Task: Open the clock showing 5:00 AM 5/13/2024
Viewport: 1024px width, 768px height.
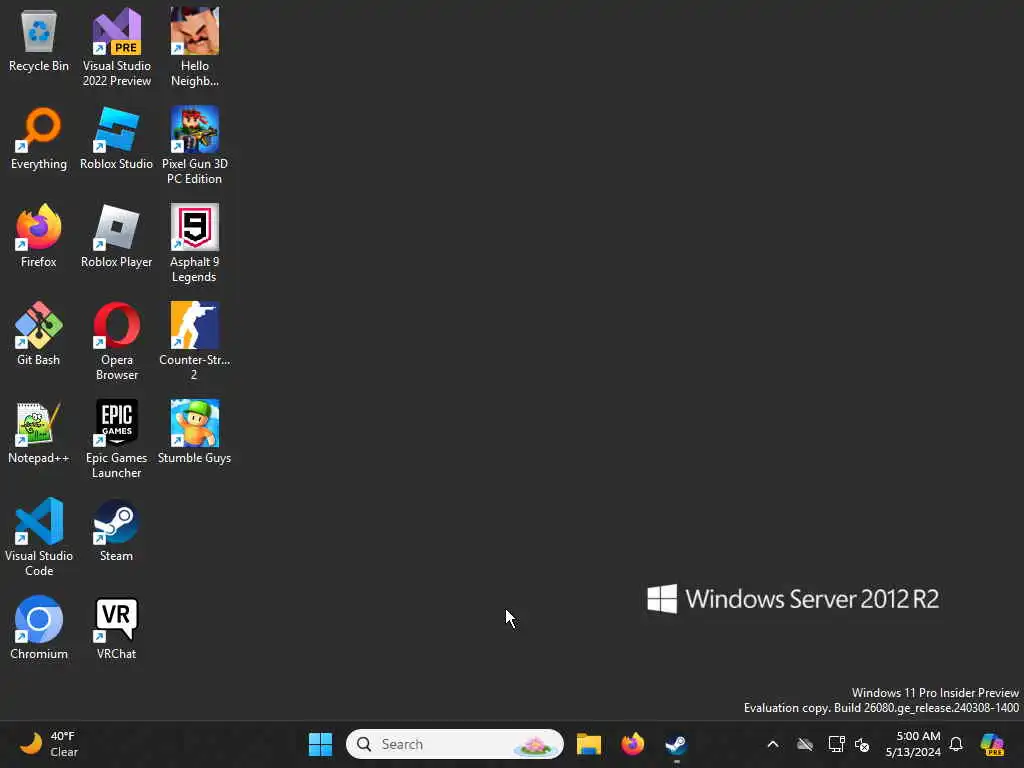Action: 913,744
